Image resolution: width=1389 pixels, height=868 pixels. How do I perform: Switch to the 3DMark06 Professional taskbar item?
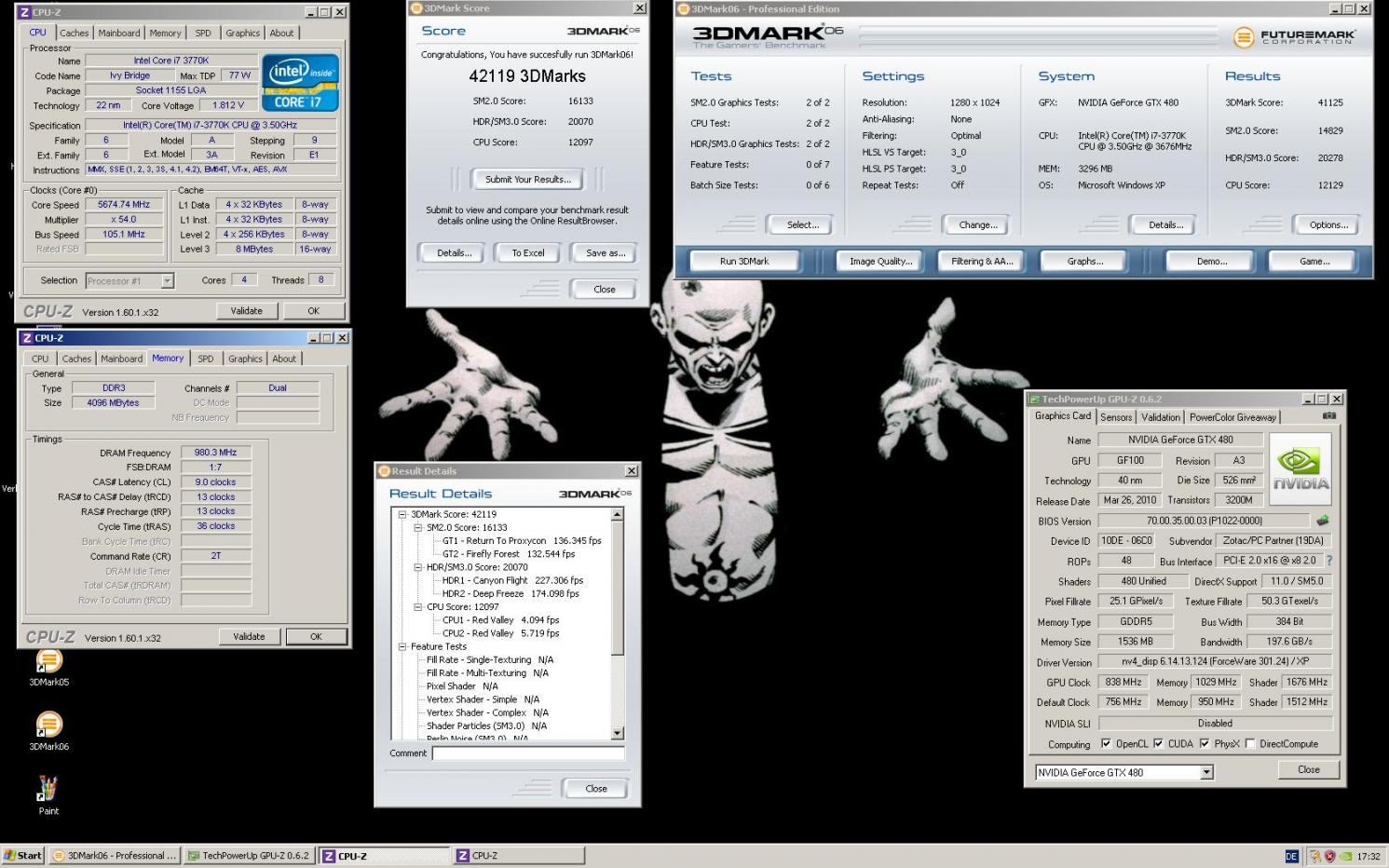pyautogui.click(x=114, y=856)
